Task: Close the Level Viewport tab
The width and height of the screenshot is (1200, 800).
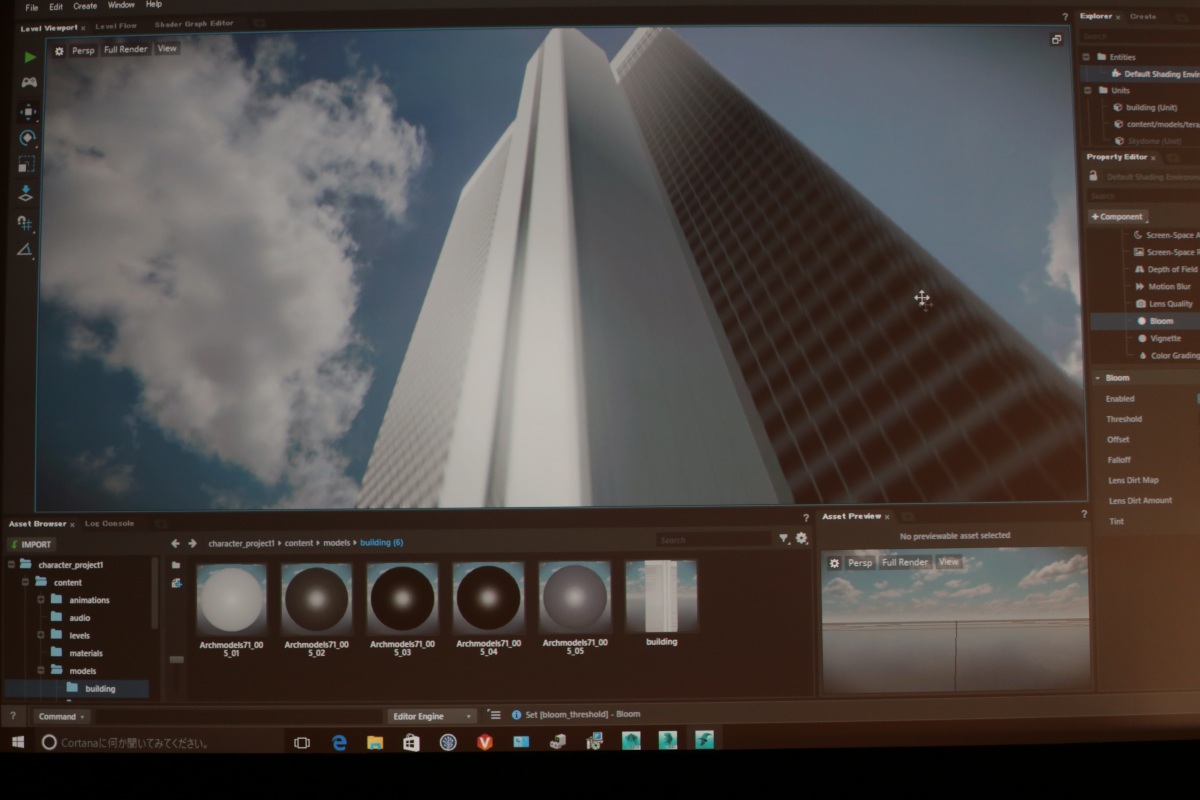Action: point(83,28)
